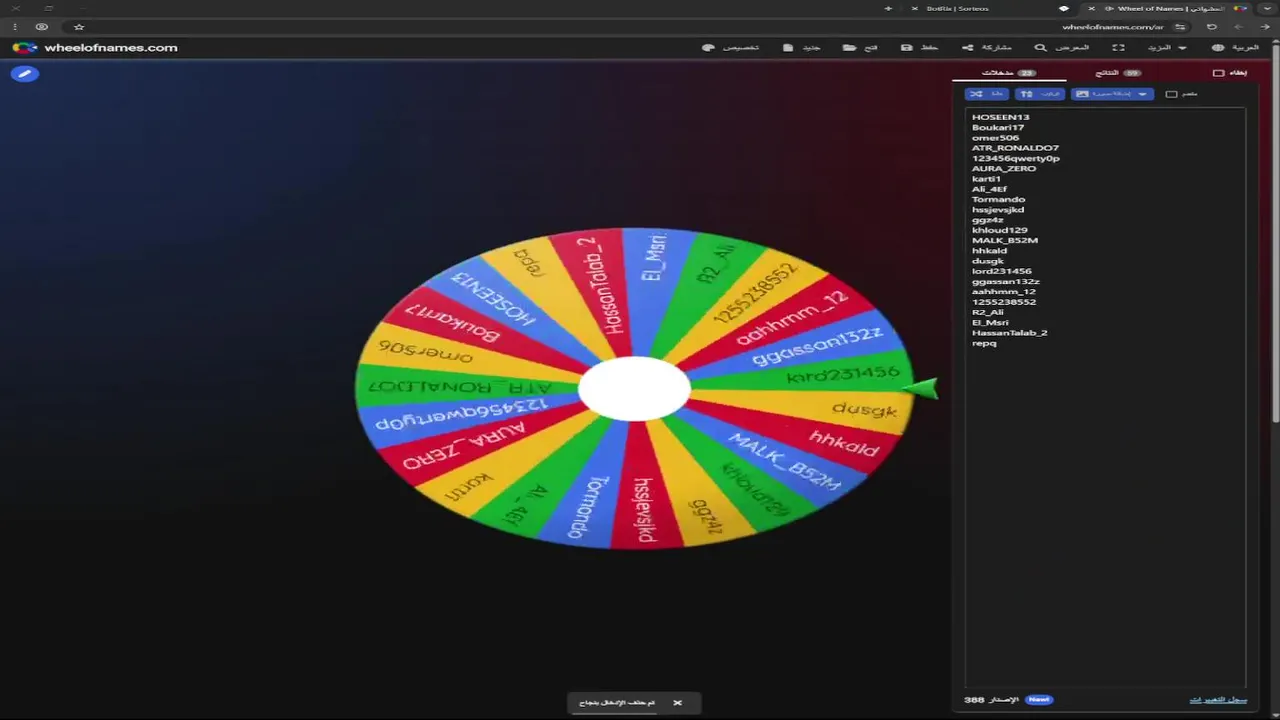This screenshot has height=720, width=1280.
Task: Click the bookmark star in address bar
Action: pyautogui.click(x=79, y=27)
